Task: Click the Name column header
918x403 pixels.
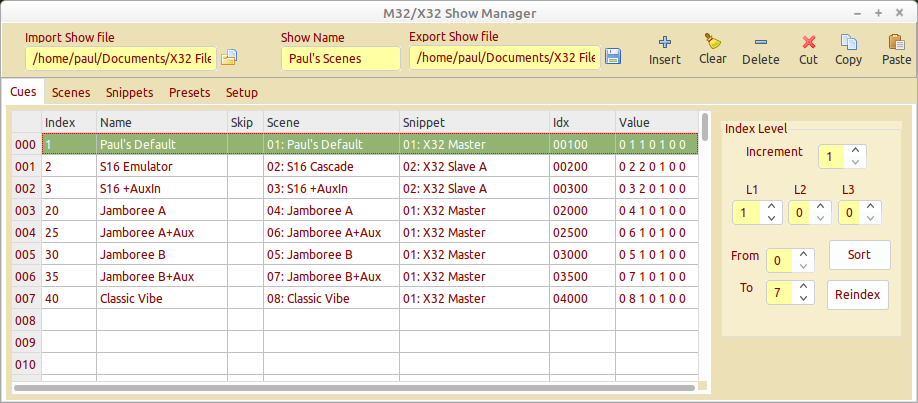Action: pos(162,122)
